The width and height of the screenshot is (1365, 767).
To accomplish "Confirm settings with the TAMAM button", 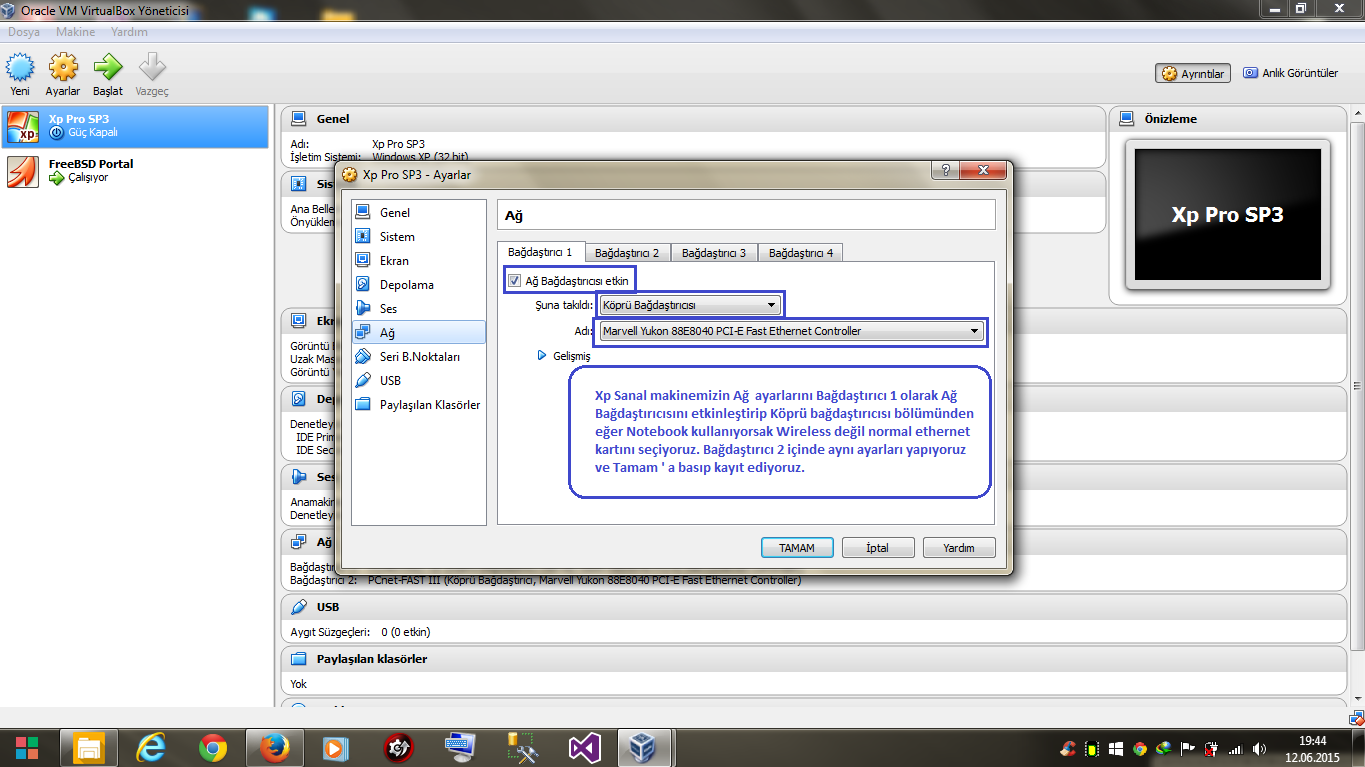I will (797, 548).
